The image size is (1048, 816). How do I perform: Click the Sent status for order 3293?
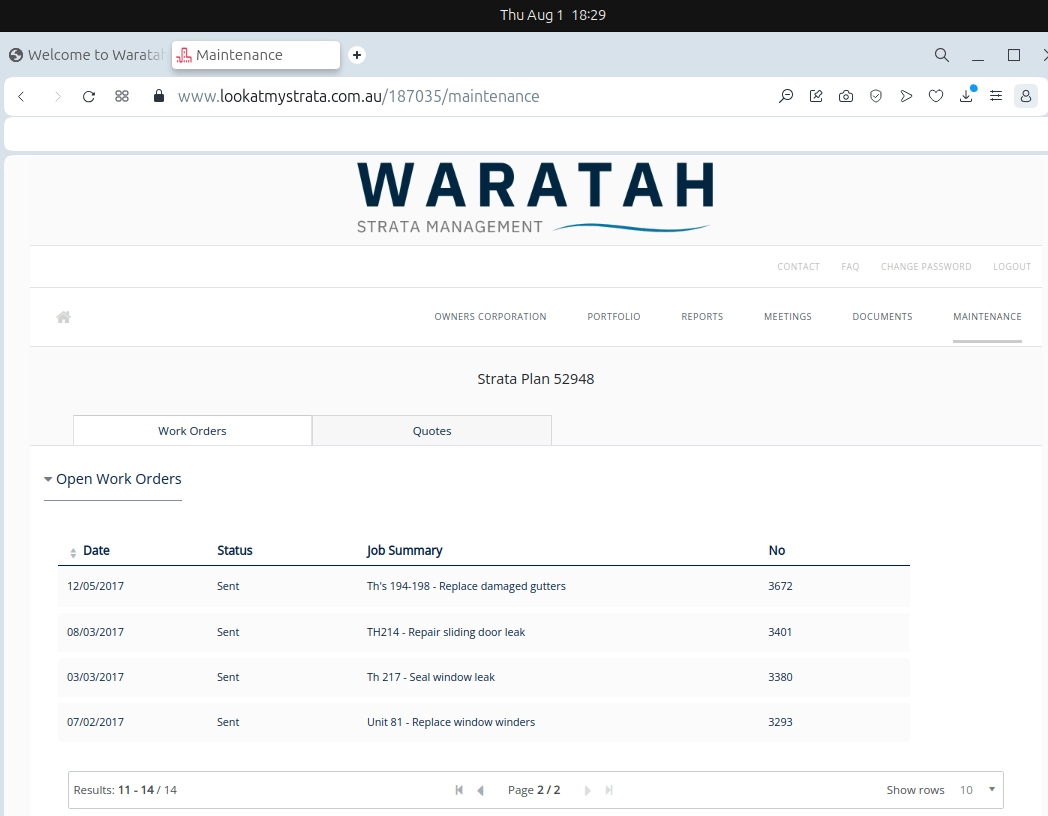tap(228, 722)
